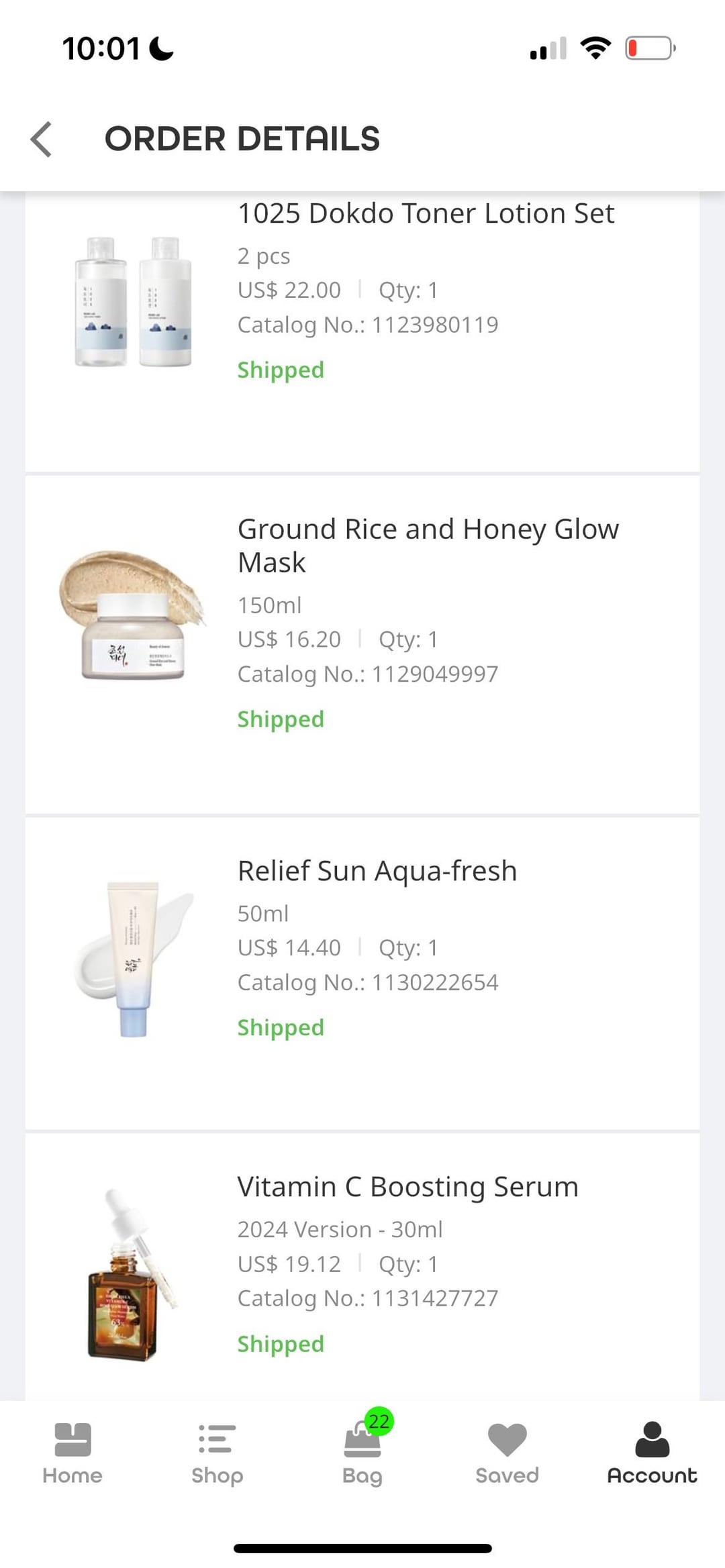Screen dimensions: 725x1568
Task: Open the Shop list icon
Action: (217, 1439)
